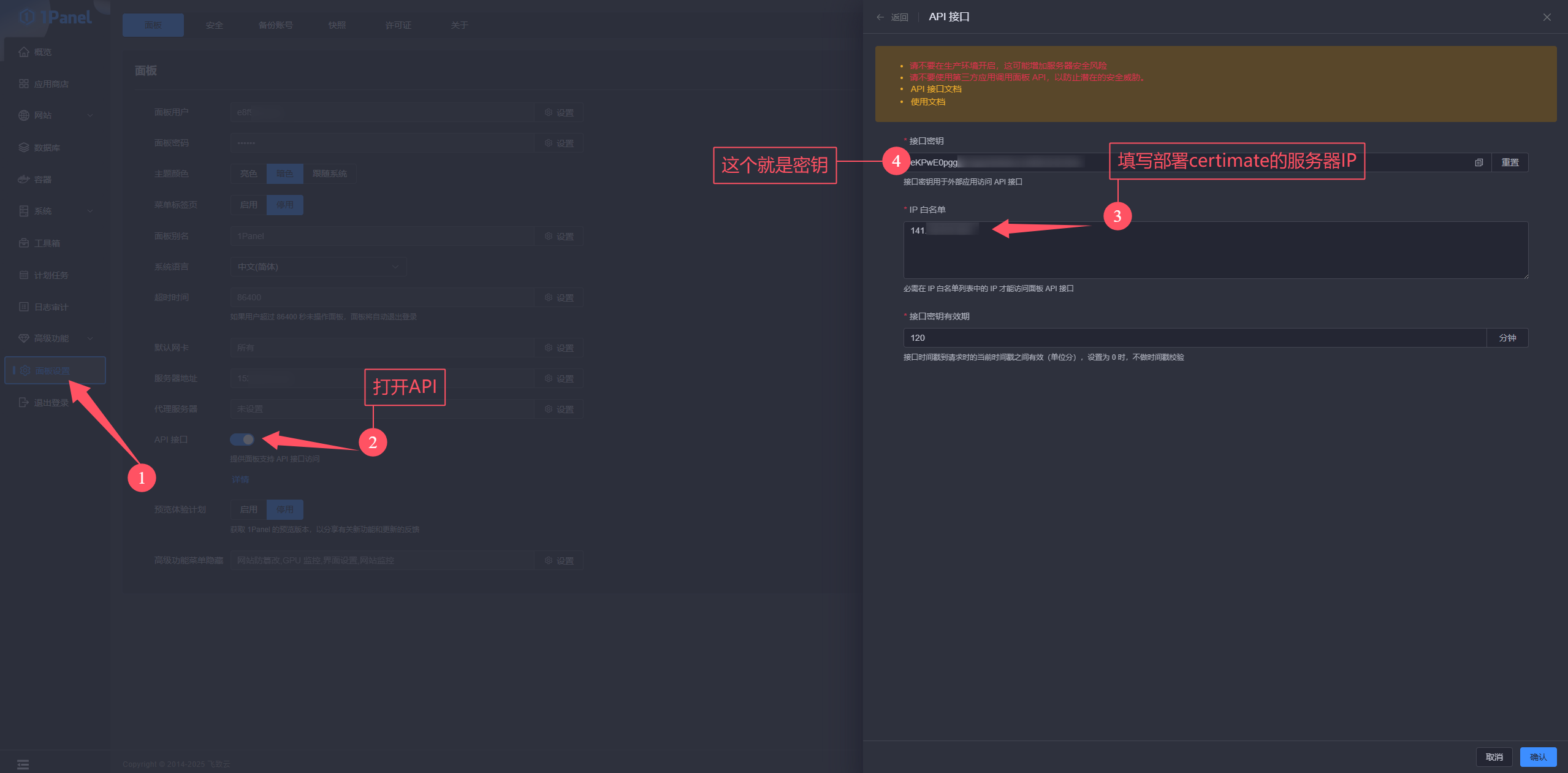
Task: Switch to the 快照 tab
Action: [337, 25]
